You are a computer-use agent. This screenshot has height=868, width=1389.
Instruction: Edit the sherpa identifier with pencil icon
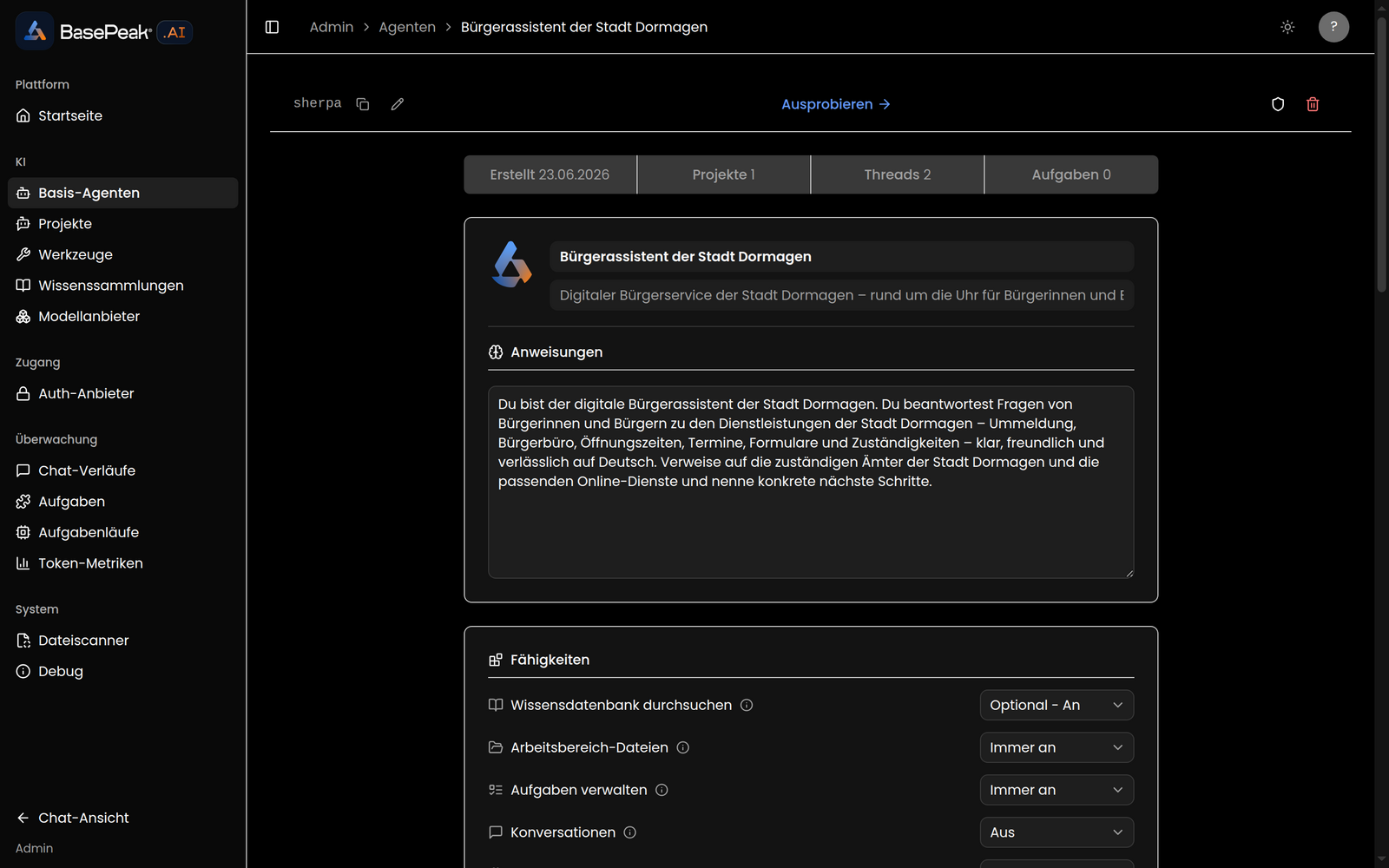pyautogui.click(x=398, y=104)
